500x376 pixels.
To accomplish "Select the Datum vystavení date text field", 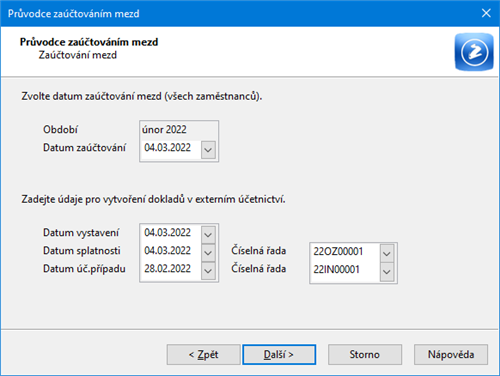I will (171, 233).
